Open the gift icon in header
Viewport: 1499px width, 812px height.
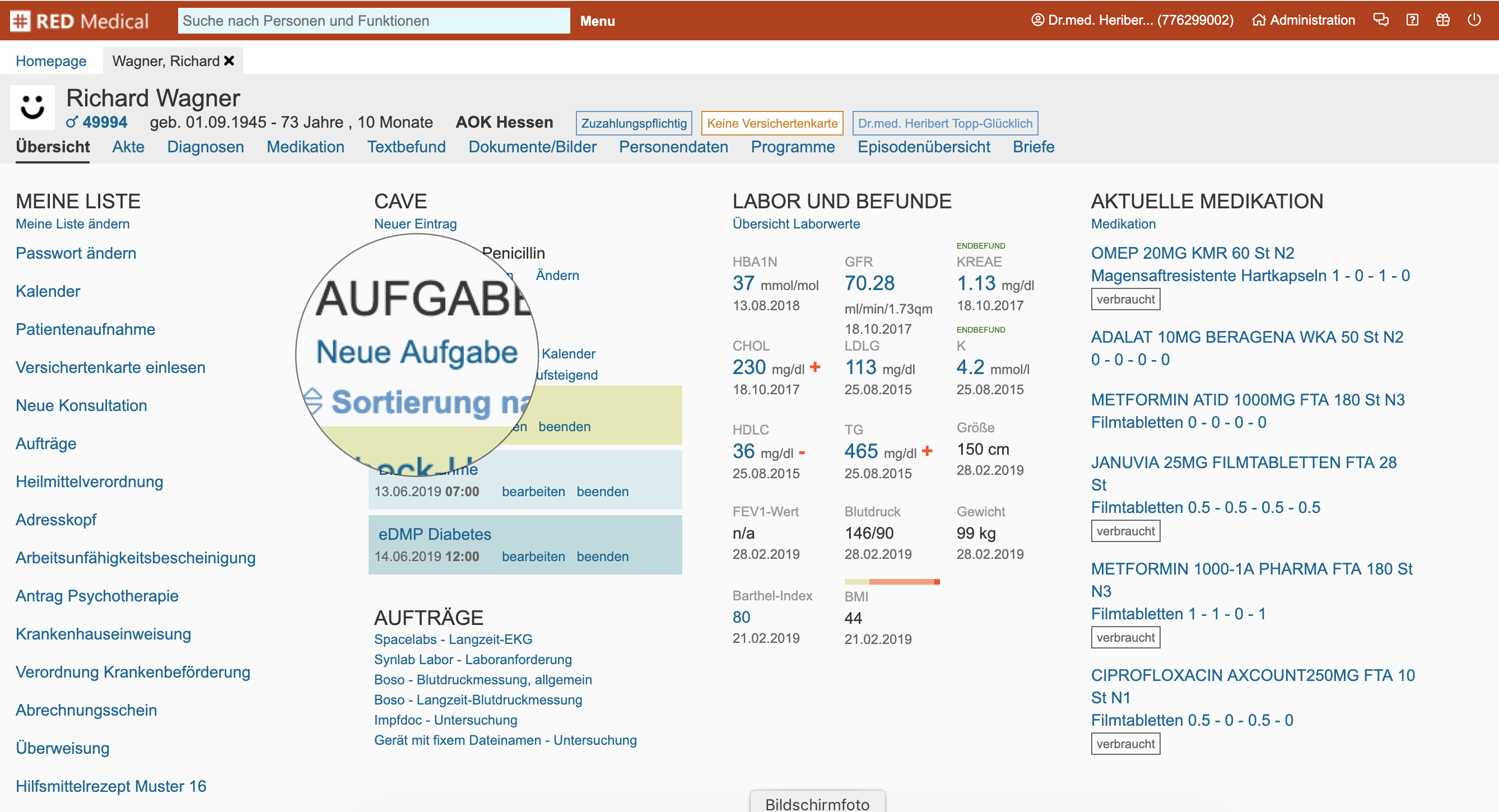coord(1442,20)
